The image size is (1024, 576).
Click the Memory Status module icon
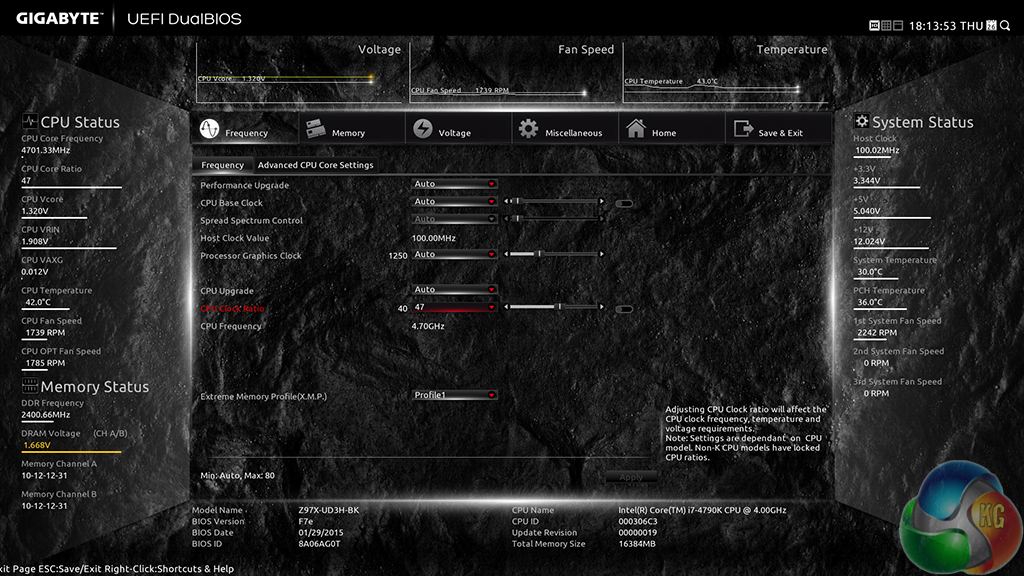pos(29,385)
